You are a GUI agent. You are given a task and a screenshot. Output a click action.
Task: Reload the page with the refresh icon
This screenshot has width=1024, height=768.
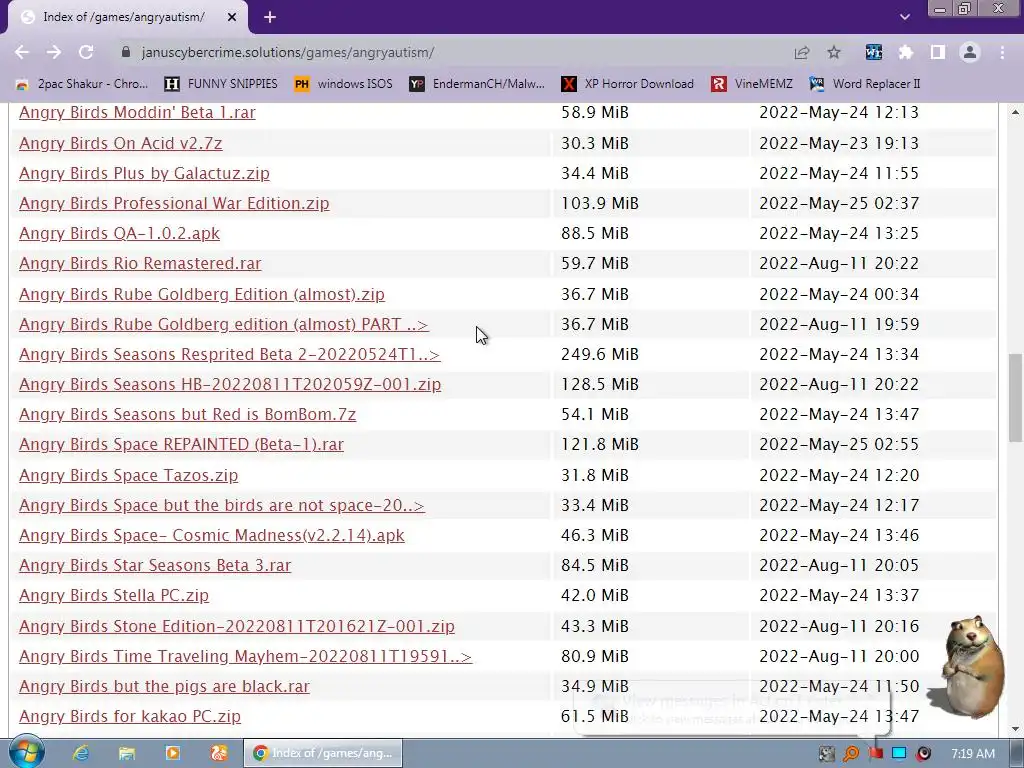[86, 52]
